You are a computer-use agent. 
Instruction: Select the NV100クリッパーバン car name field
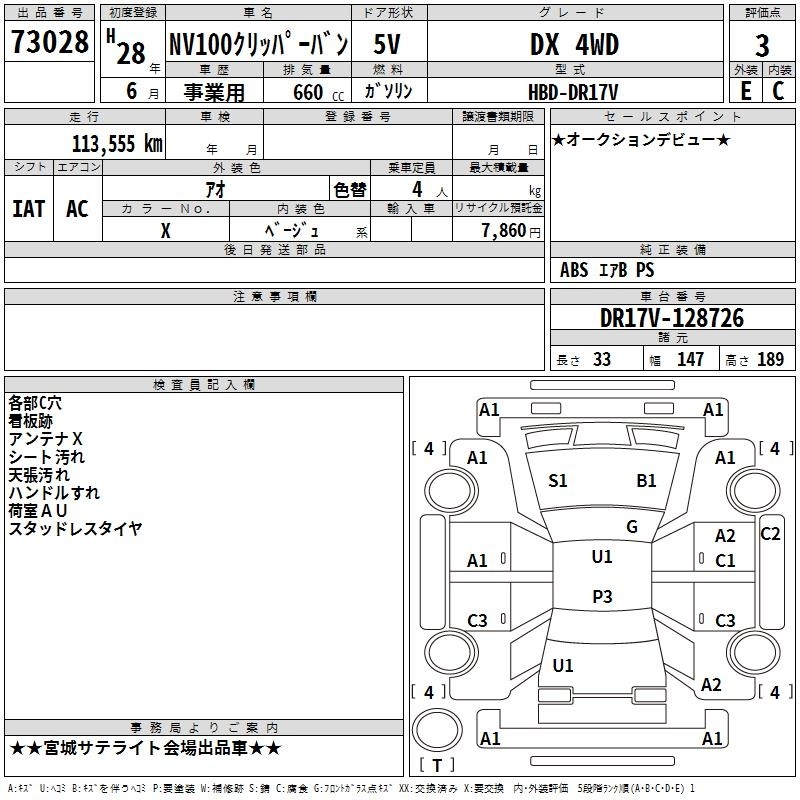pos(258,44)
